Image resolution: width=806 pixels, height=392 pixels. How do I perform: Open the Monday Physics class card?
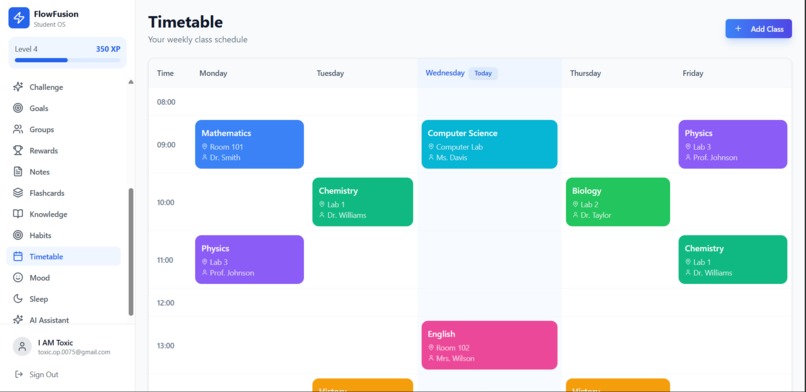(249, 259)
